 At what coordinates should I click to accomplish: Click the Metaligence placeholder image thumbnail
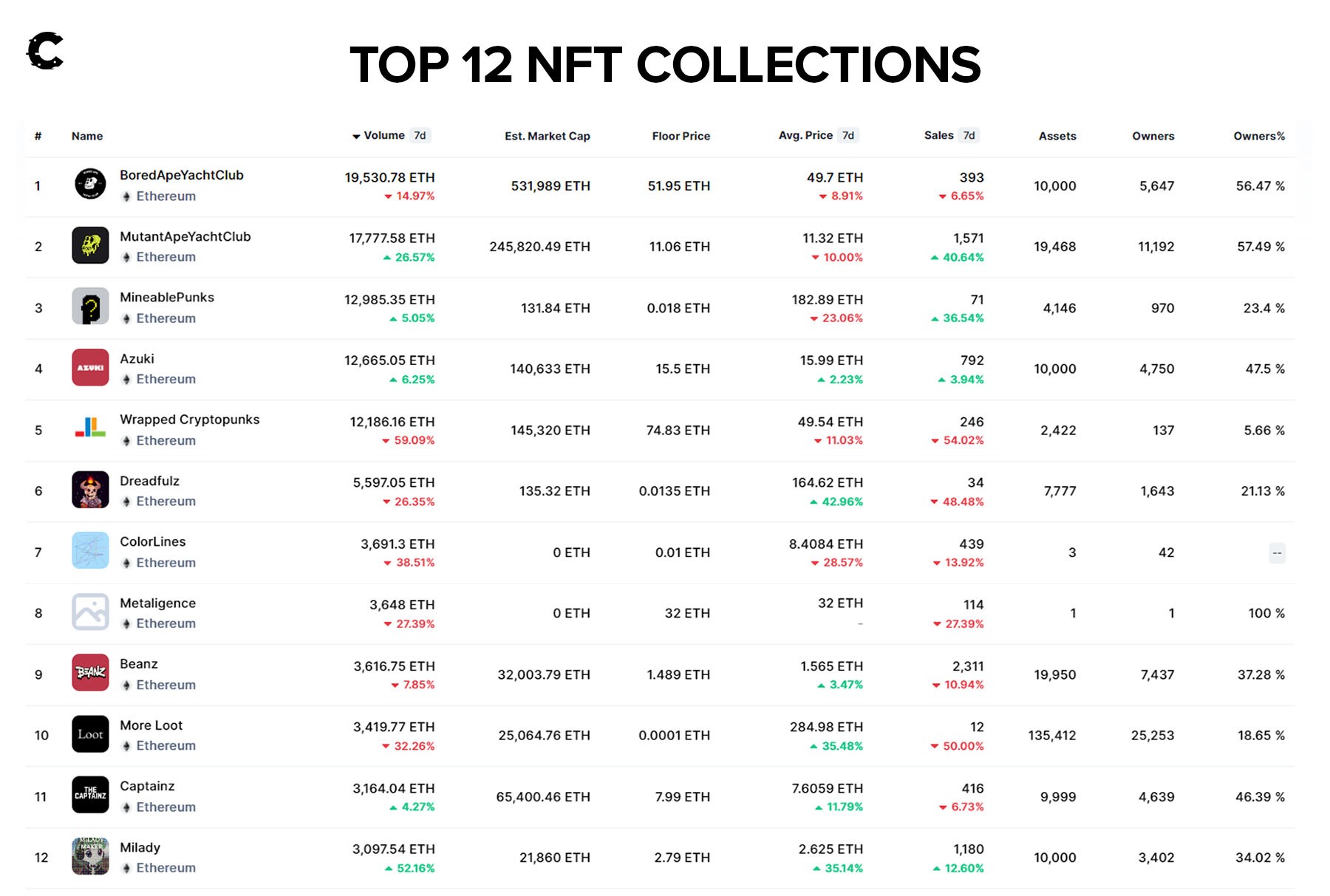pyautogui.click(x=90, y=612)
